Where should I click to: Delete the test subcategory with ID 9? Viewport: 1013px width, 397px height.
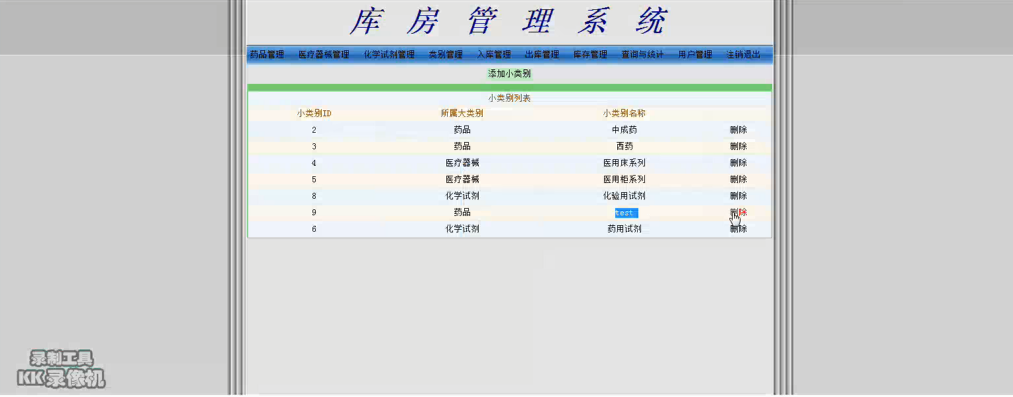point(738,212)
